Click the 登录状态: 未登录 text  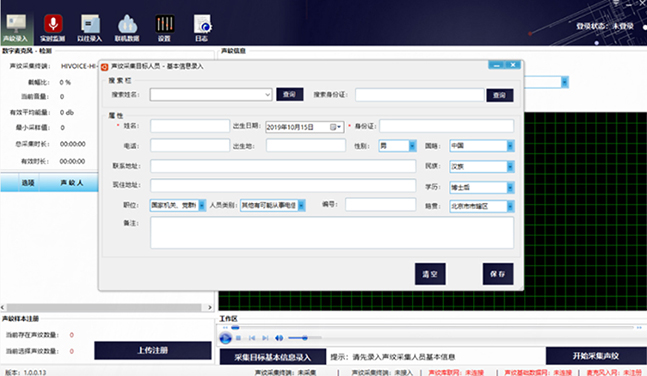click(x=605, y=26)
